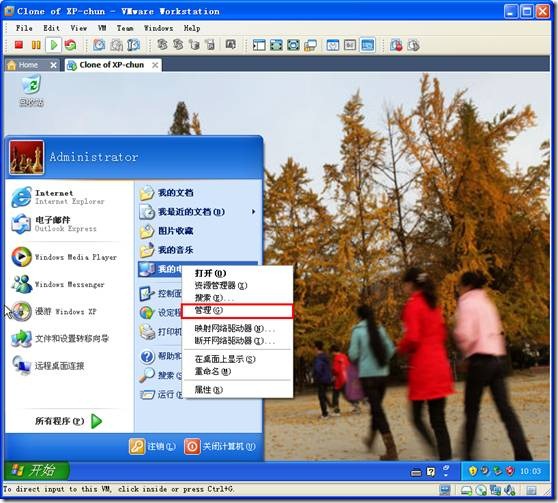
Task: Choose 打开(O) in the context menu
Action: coord(237,273)
